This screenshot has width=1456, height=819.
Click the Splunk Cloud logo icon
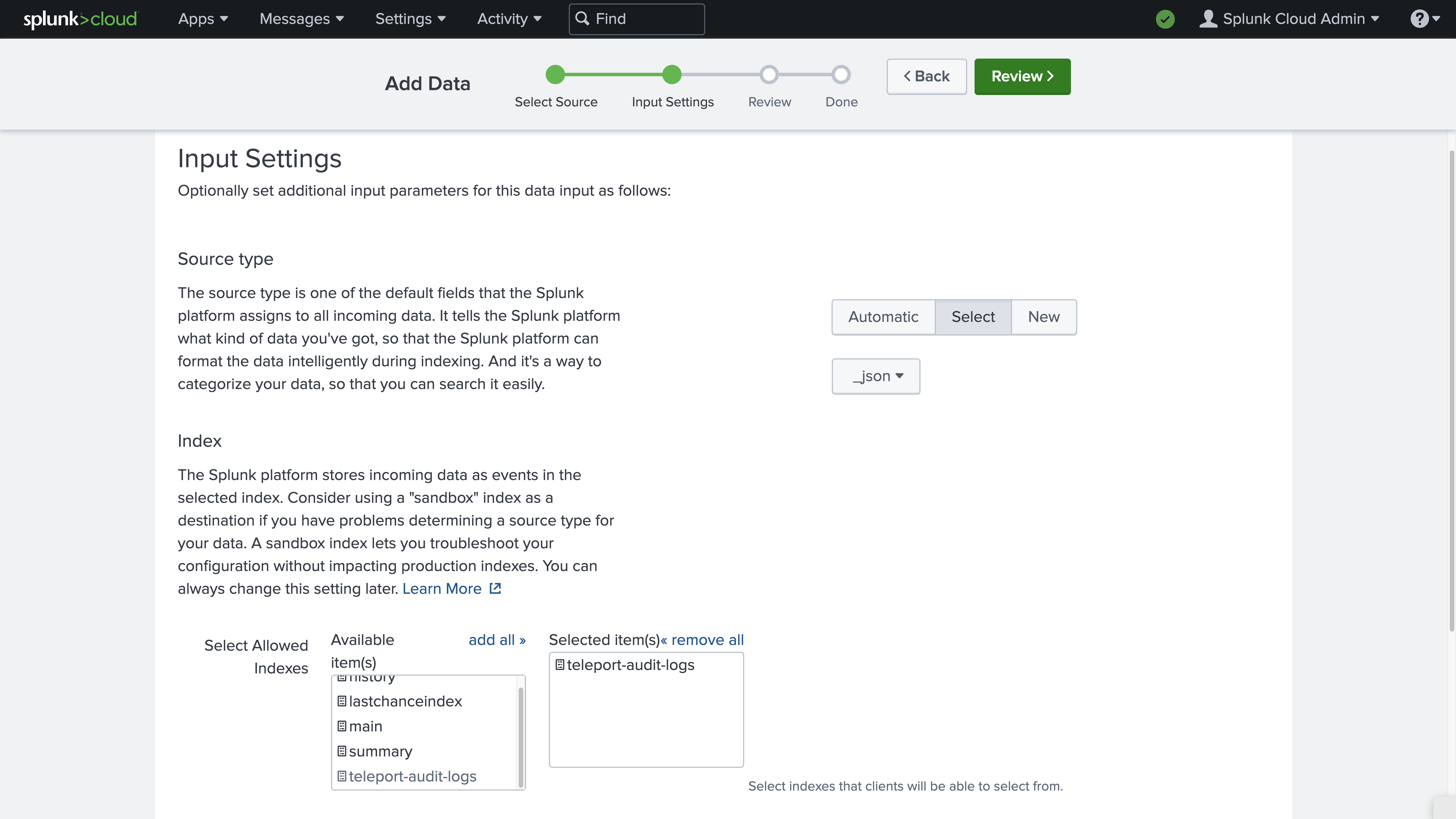click(x=80, y=18)
